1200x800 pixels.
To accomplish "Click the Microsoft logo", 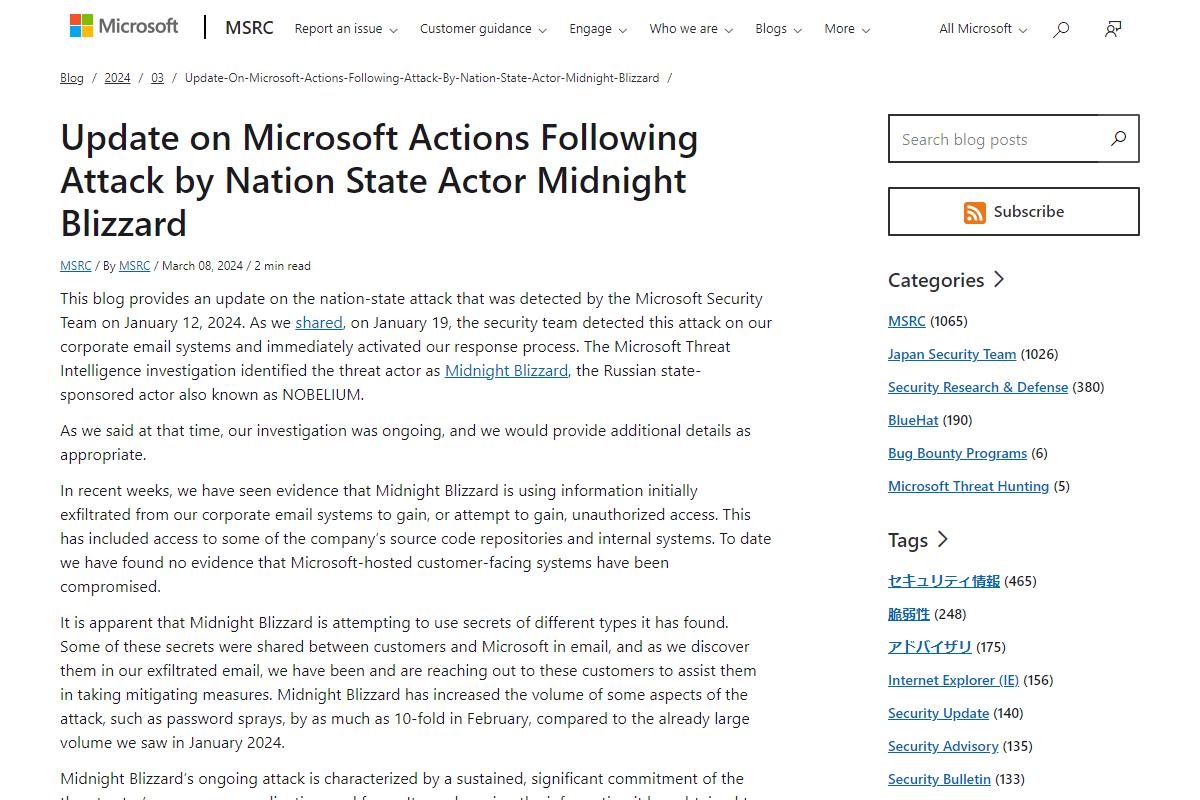I will [x=124, y=26].
